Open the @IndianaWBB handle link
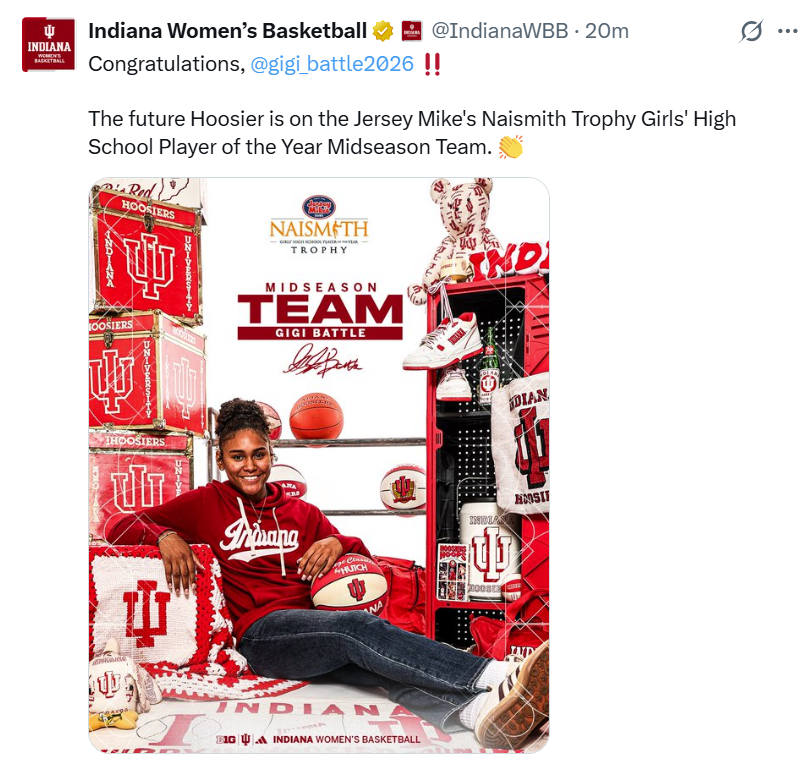The height and width of the screenshot is (760, 799). coord(499,31)
